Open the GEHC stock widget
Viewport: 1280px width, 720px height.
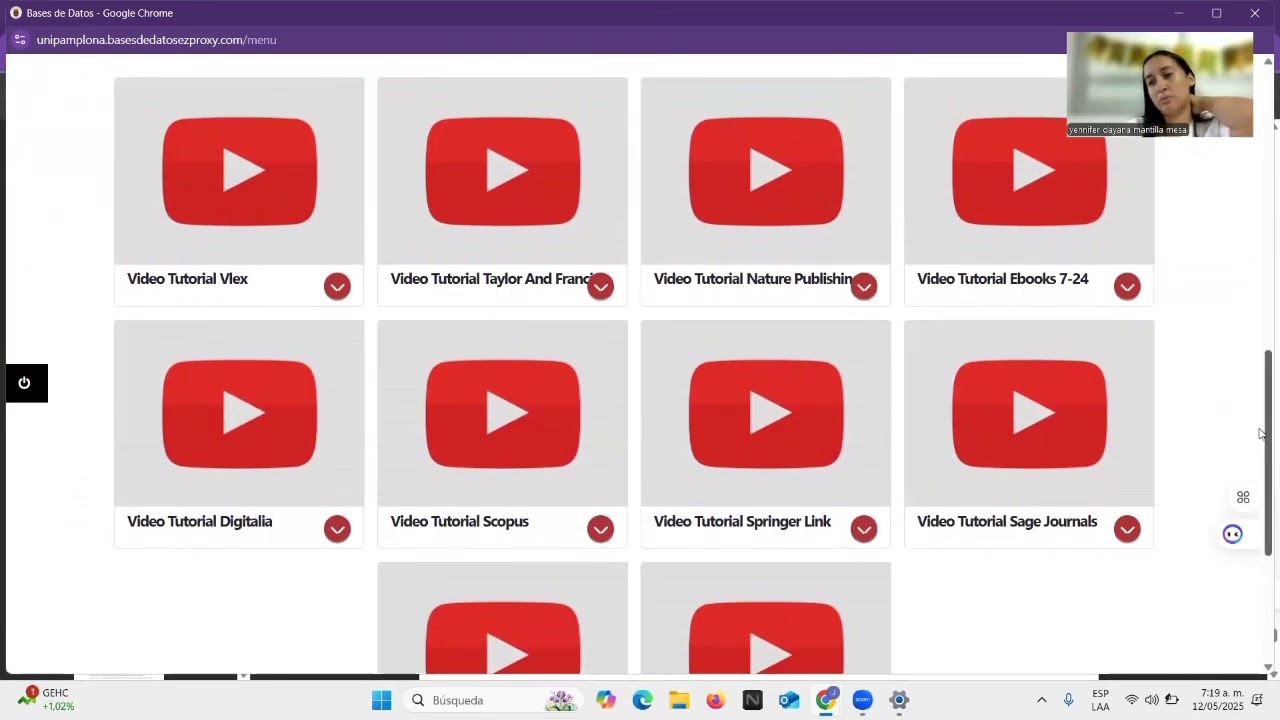(x=46, y=699)
